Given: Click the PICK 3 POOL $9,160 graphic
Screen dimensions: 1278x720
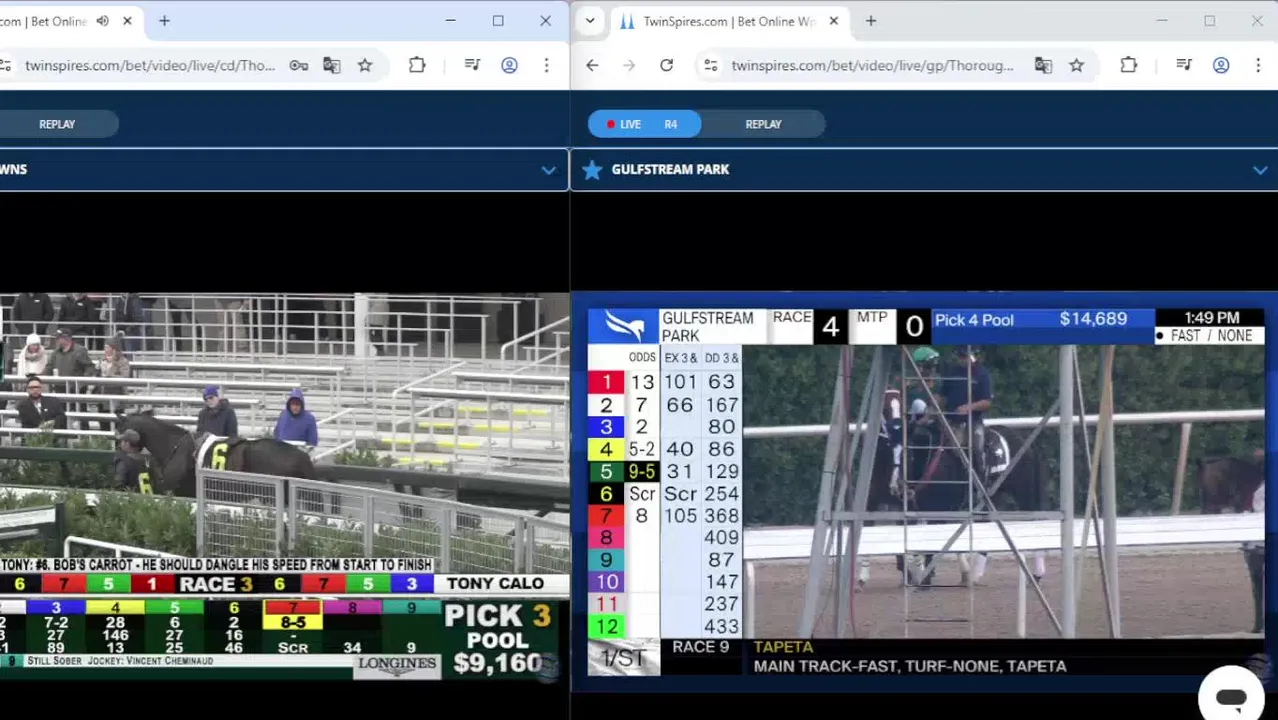Looking at the screenshot, I should 497,640.
